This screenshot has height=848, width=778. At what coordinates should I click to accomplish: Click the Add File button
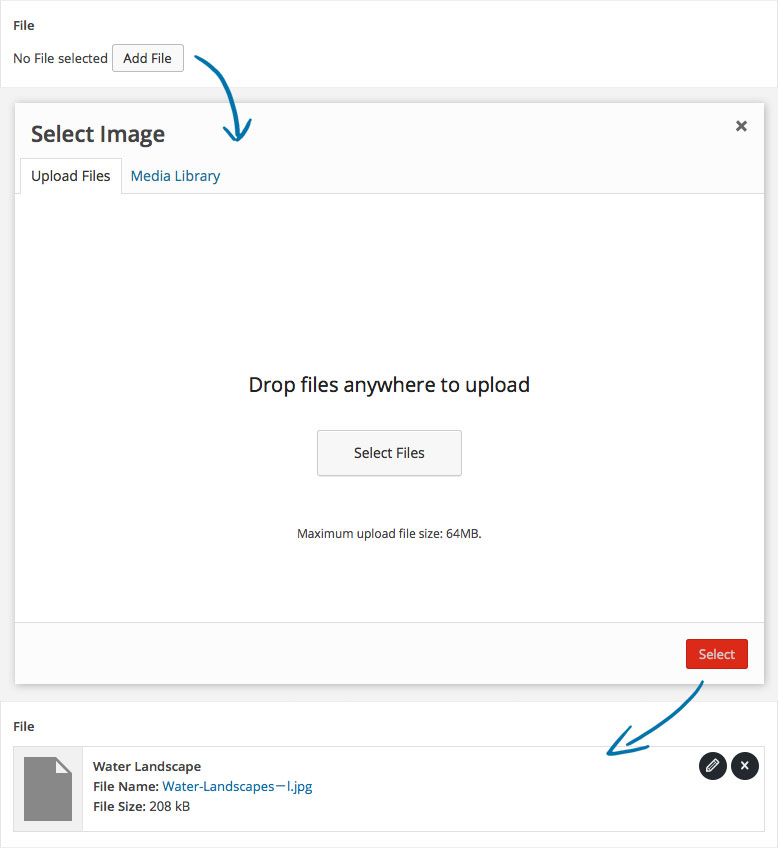point(147,58)
